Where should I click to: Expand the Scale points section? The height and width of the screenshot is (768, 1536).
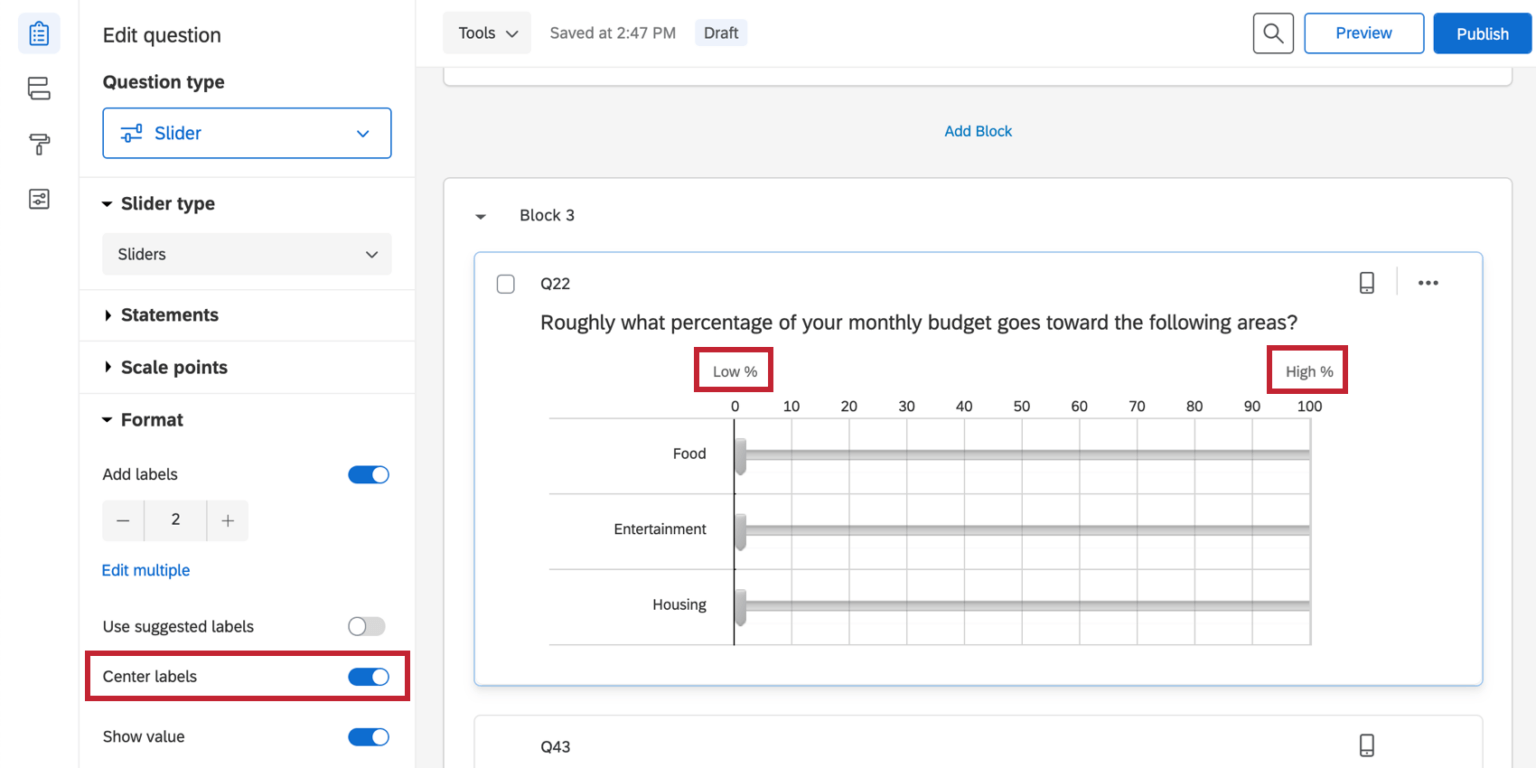point(173,368)
